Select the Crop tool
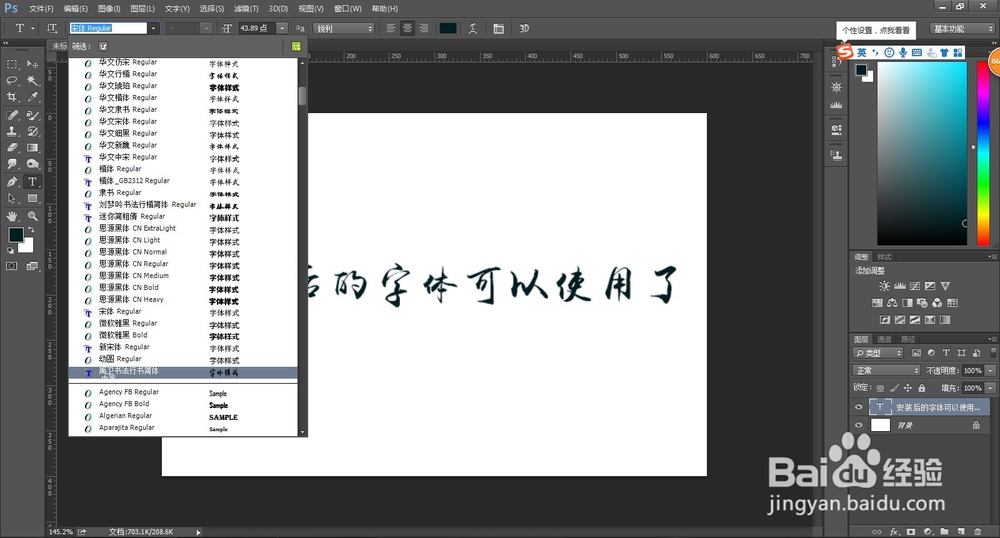This screenshot has width=1000, height=538. point(12,97)
